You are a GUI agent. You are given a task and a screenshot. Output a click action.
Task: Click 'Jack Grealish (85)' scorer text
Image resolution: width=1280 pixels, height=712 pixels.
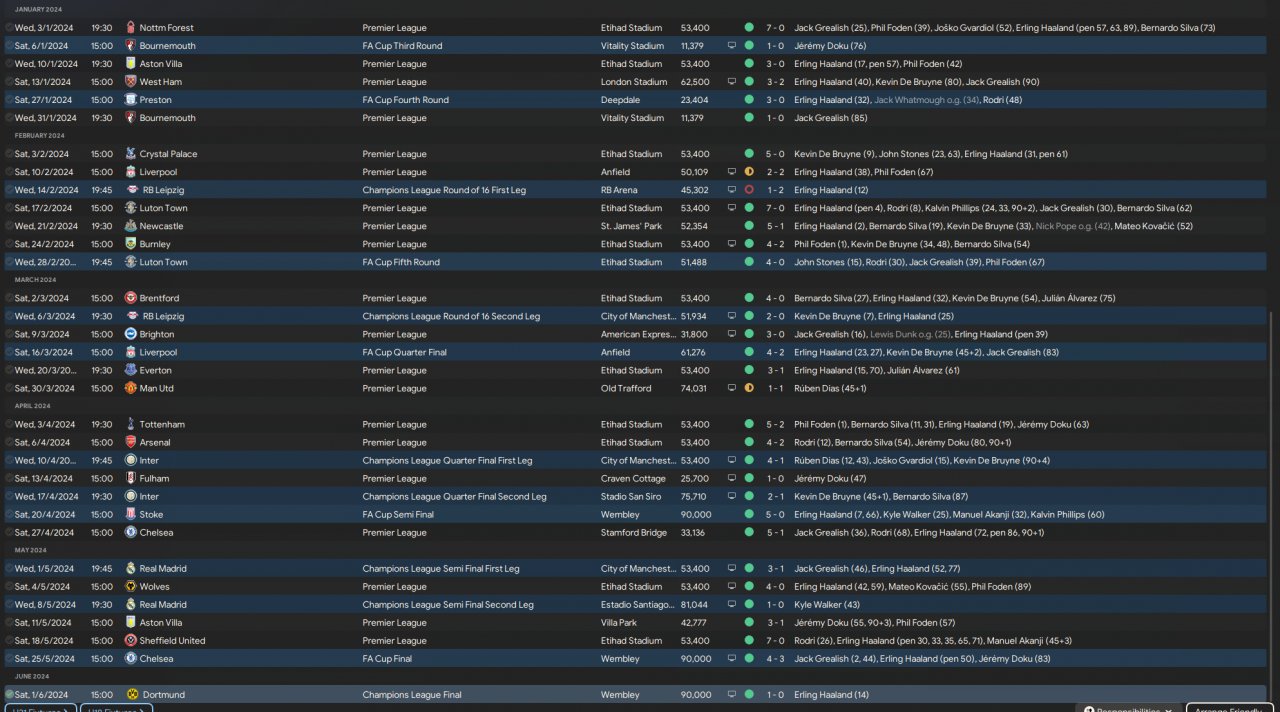[830, 118]
